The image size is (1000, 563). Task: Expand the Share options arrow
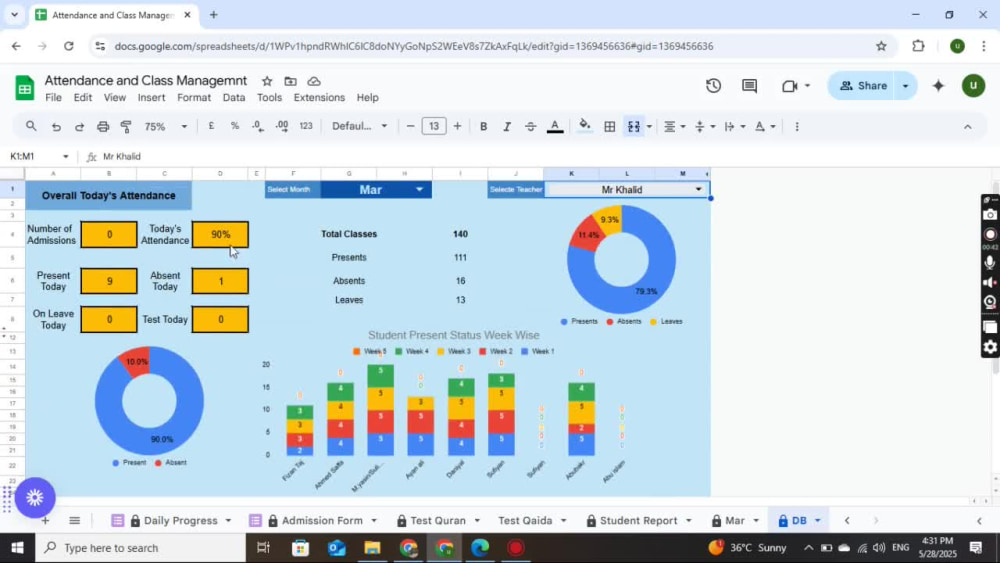tap(906, 85)
